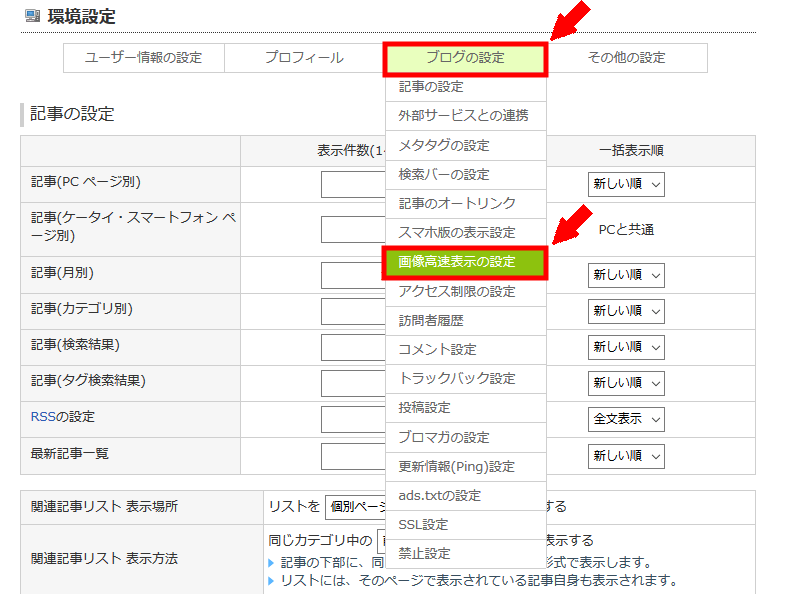Click display count field for 記事(月別)
Image resolution: width=793 pixels, height=594 pixels.
tap(354, 276)
